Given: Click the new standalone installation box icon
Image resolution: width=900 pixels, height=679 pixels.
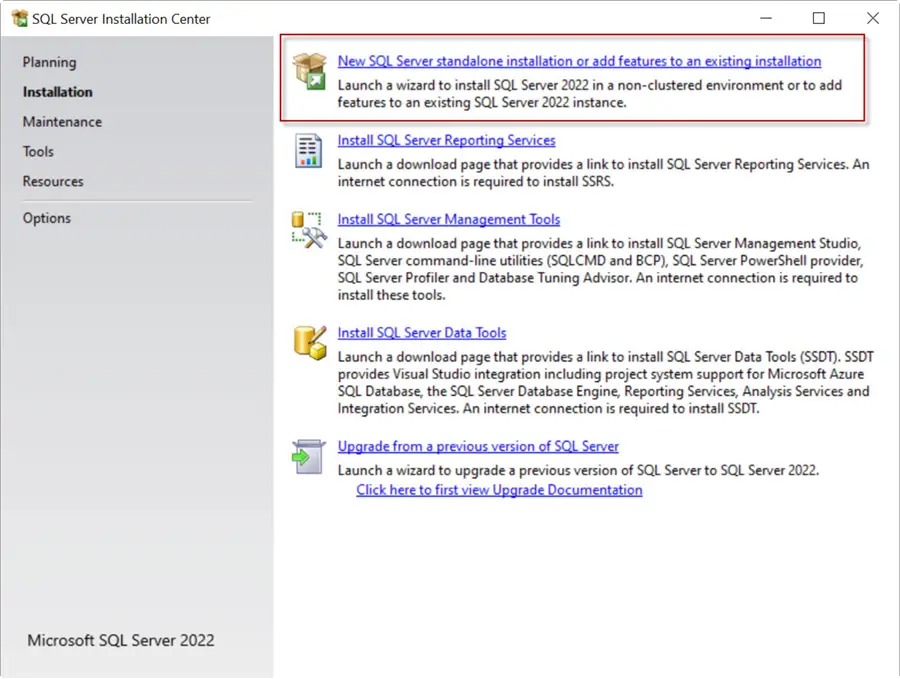Looking at the screenshot, I should click(x=309, y=71).
